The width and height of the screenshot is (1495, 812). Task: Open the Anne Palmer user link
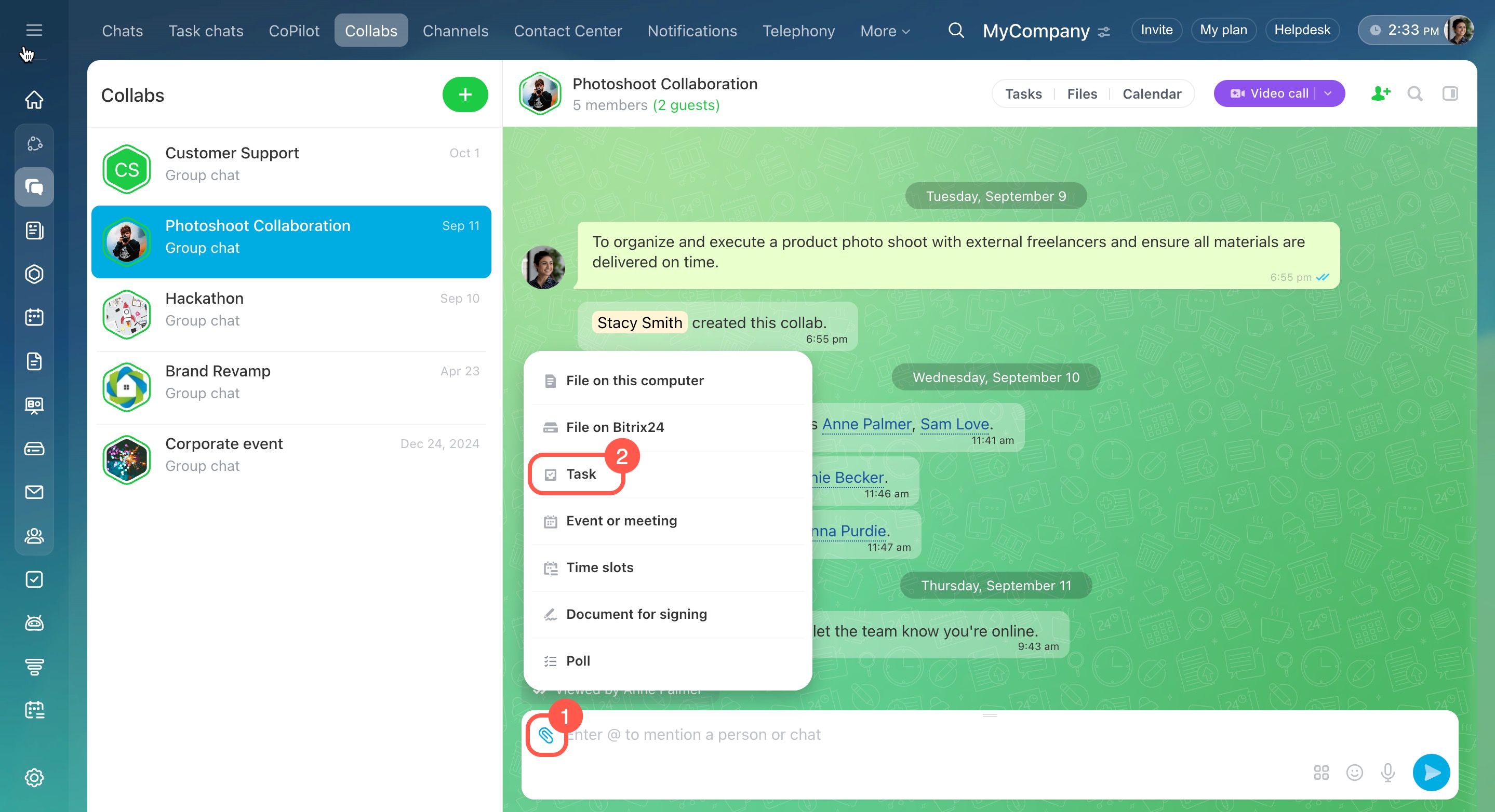866,424
